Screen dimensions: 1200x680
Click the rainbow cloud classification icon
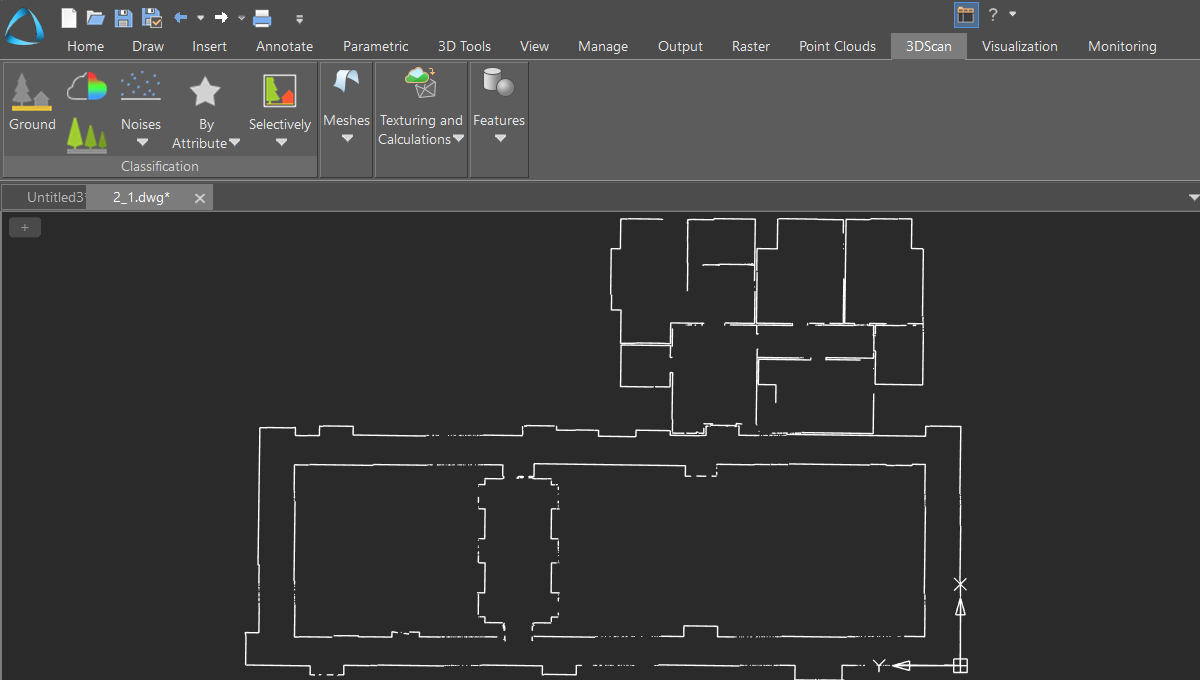(87, 88)
